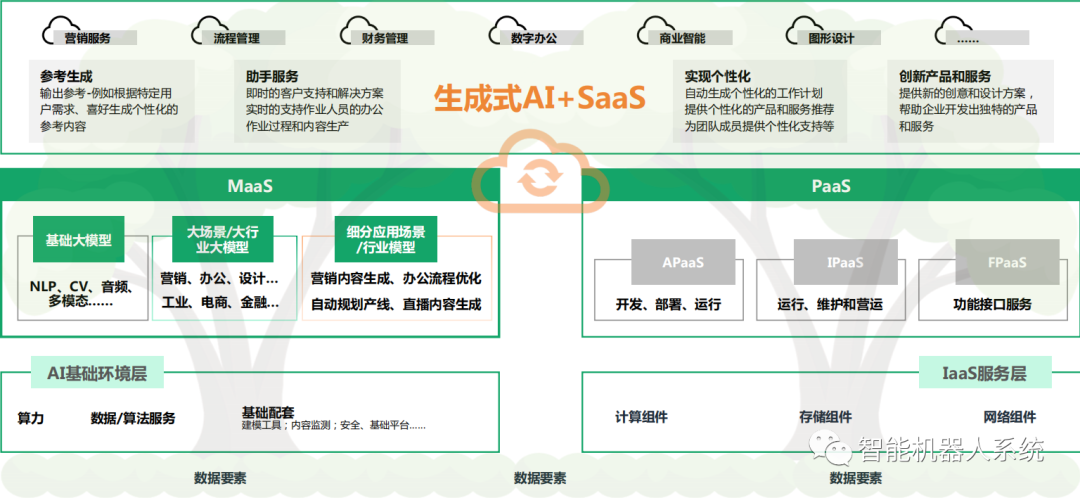Click the 建模工具；内容监测 line
This screenshot has height=498, width=1080.
(x=333, y=426)
